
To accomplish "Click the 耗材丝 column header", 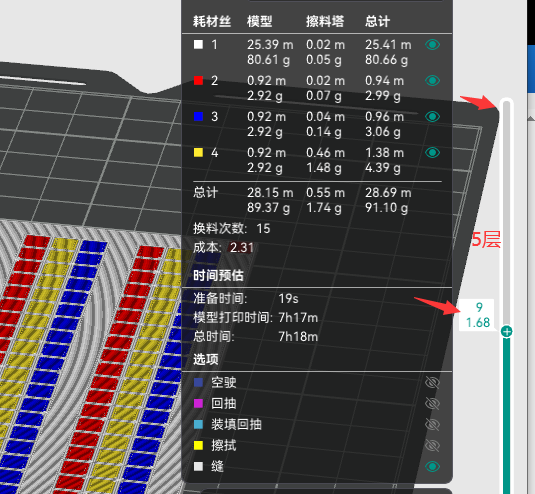I will 212,21.
